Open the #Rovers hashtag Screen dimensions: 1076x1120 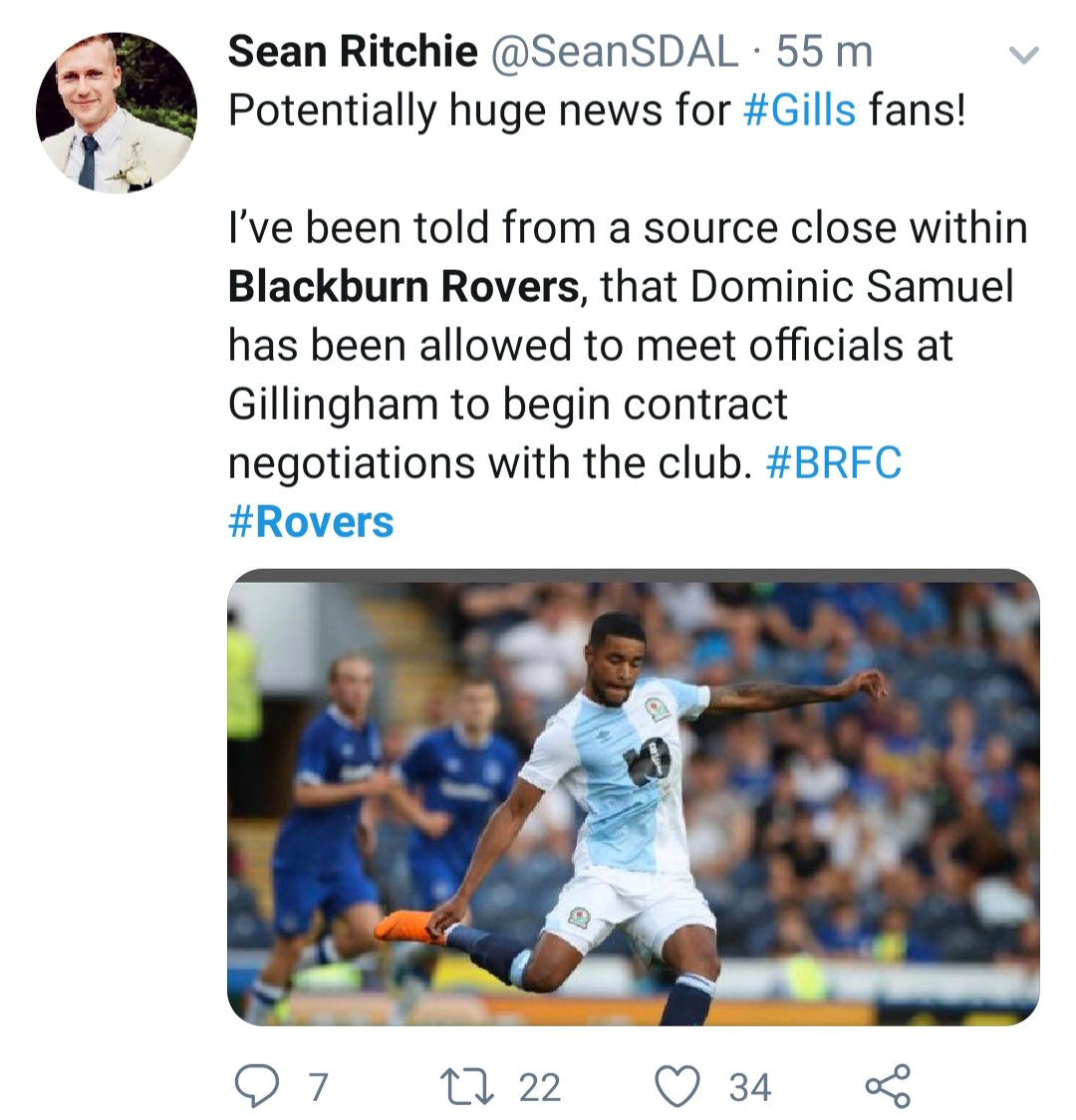pos(311,521)
